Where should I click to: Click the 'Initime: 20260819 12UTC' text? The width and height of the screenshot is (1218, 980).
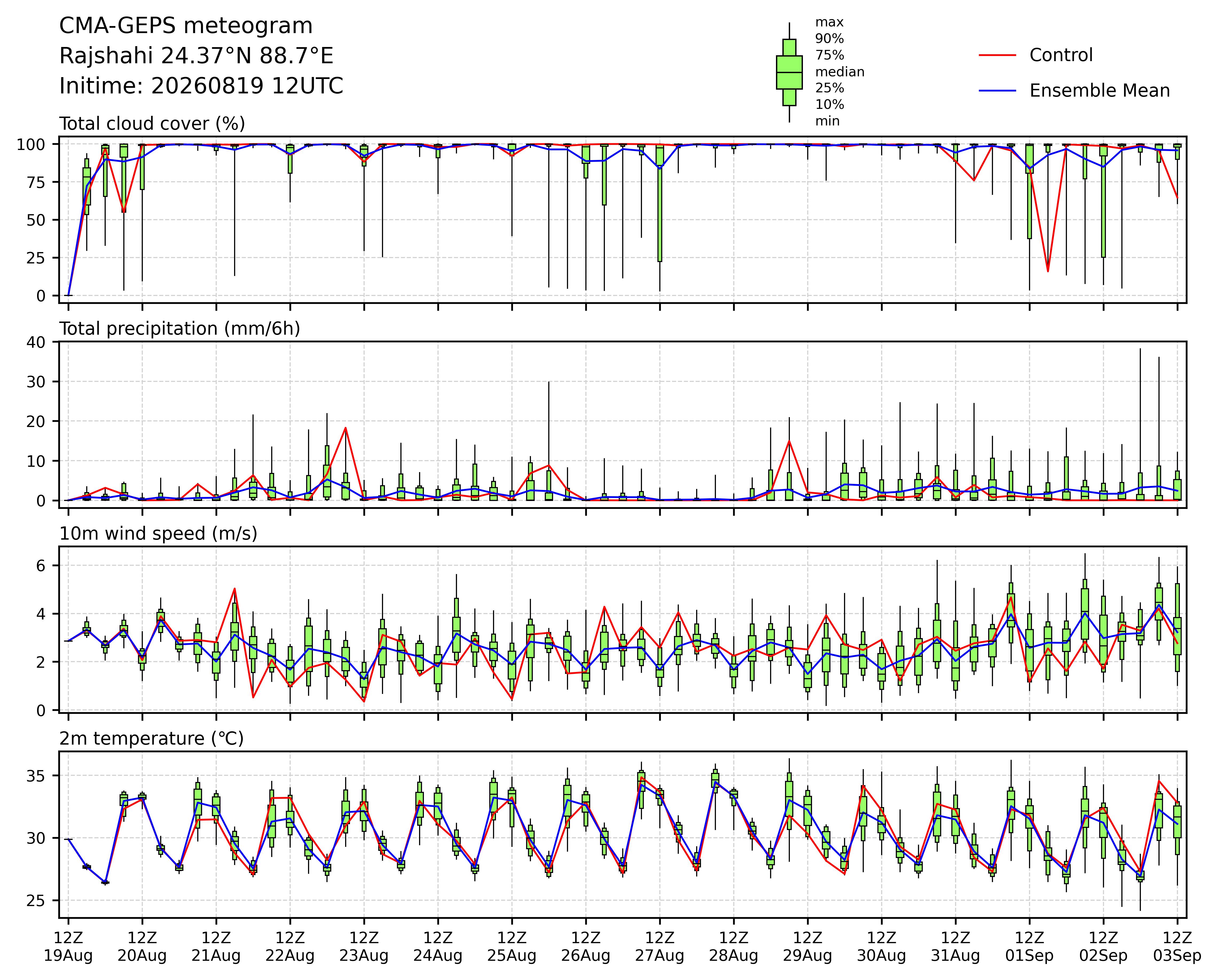coord(201,86)
